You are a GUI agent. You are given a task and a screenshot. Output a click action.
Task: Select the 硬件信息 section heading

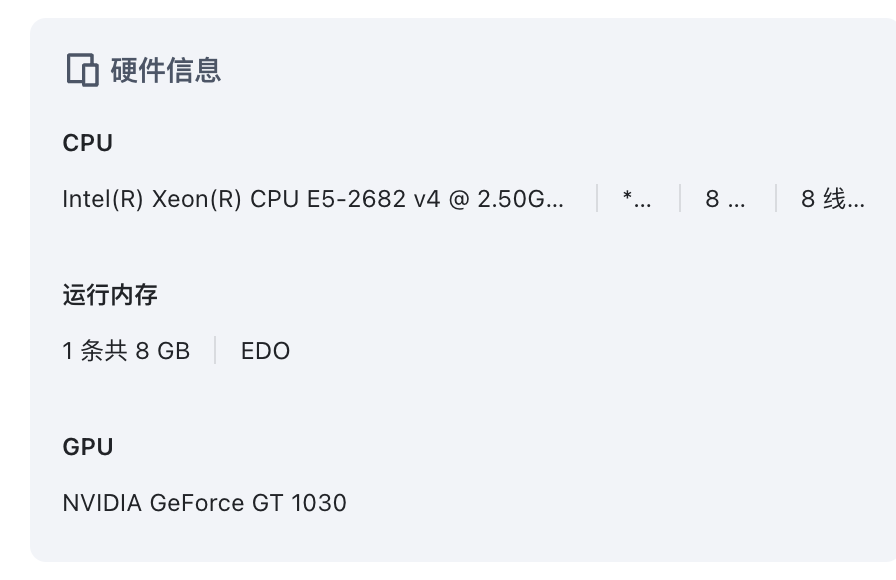pyautogui.click(x=166, y=70)
